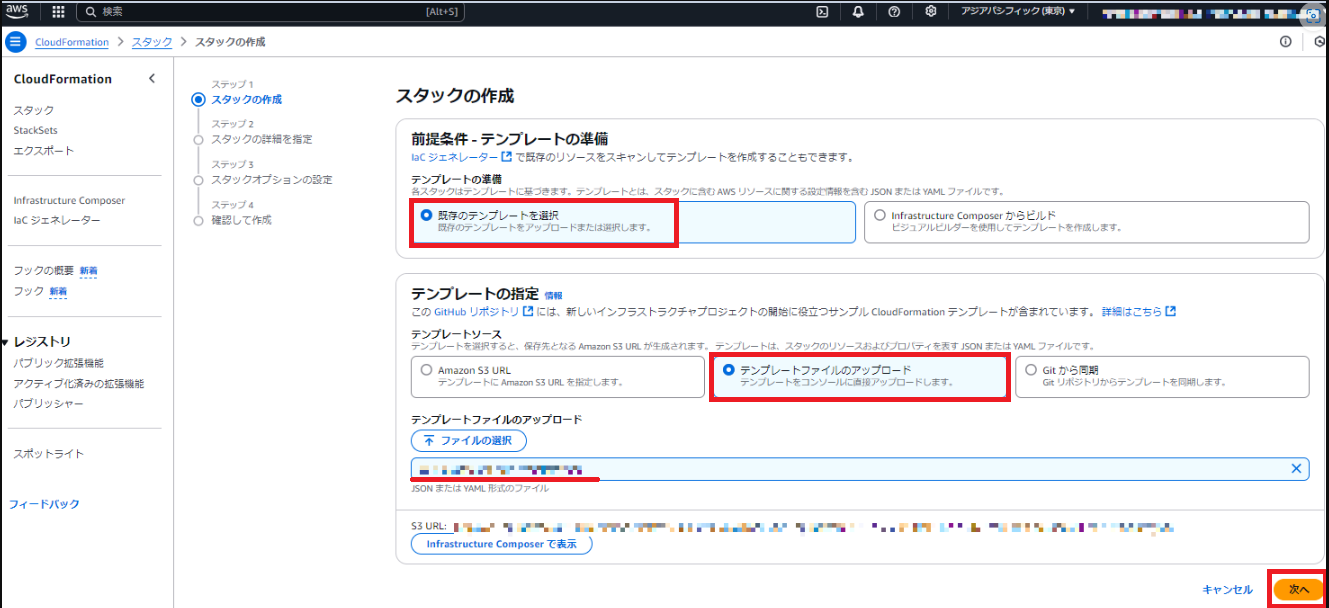Open the region selector アジアパシフィック (東京)
Screen dimensions: 1329x608
coord(1018,12)
